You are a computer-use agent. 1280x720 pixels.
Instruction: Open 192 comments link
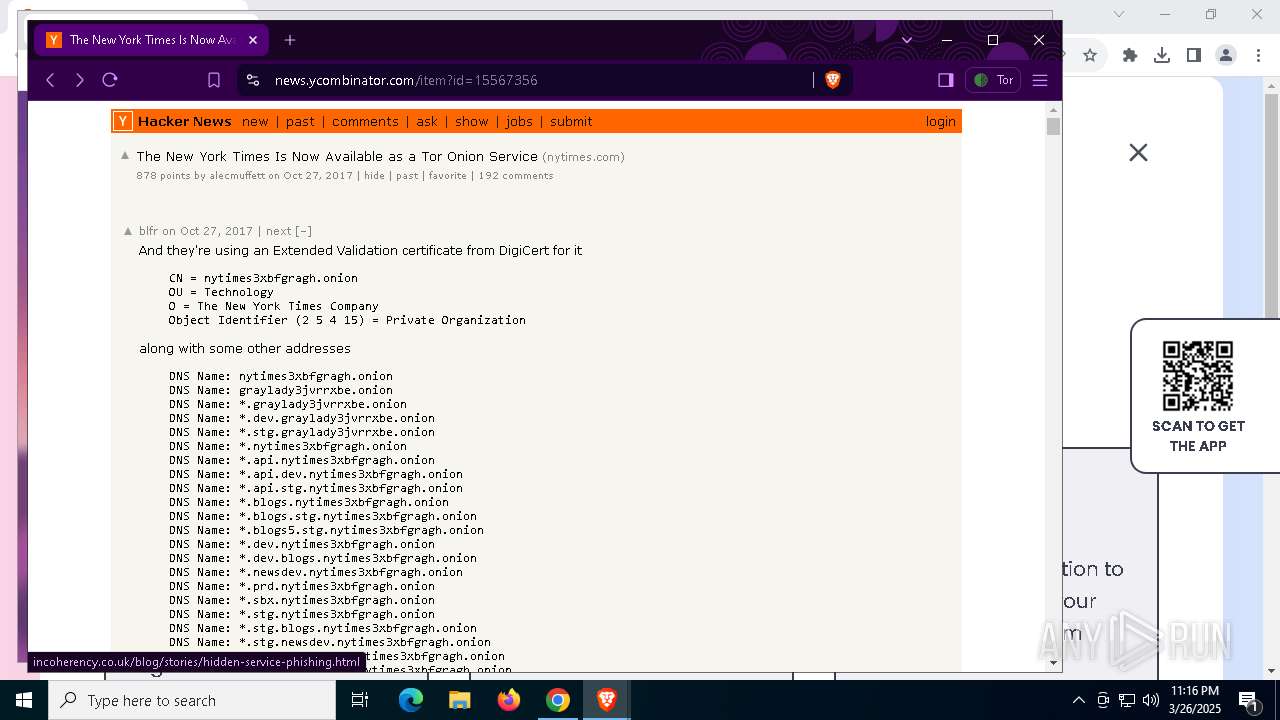coord(516,176)
